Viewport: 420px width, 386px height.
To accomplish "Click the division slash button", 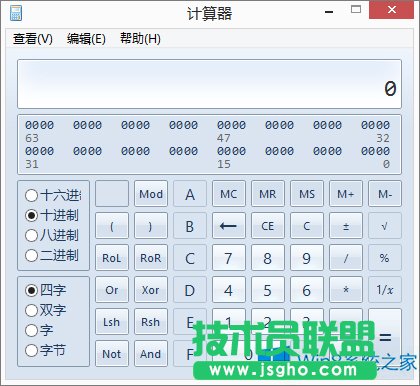I will (346, 258).
